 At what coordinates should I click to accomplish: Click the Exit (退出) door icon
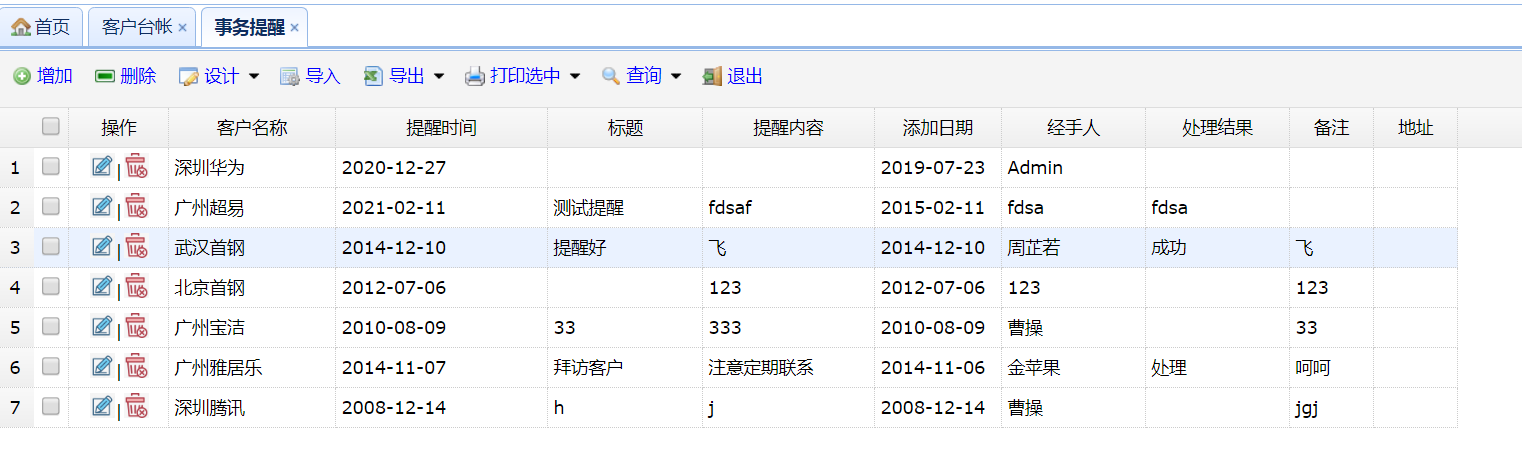712,76
